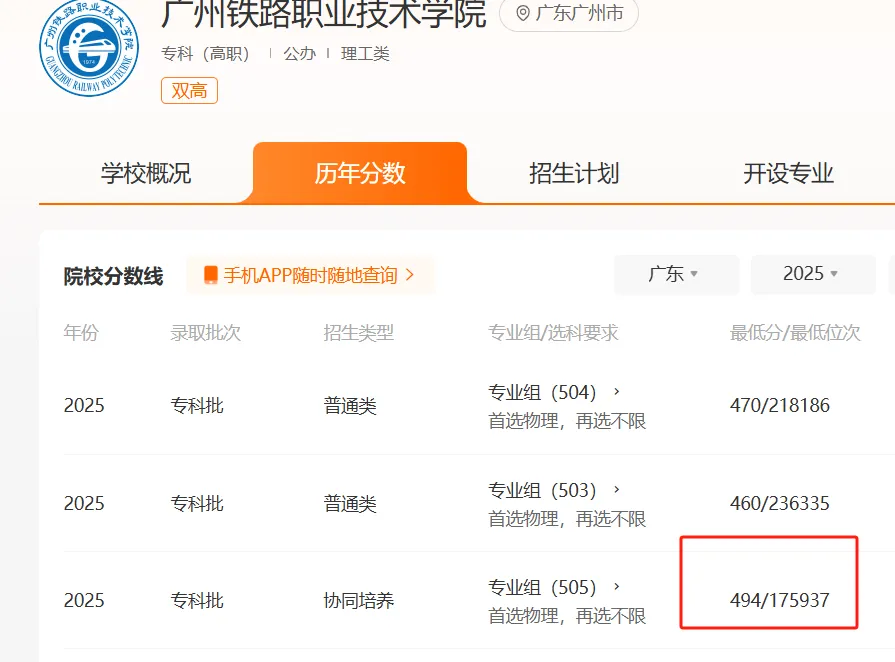
Task: Click the 招生类型 column header
Action: (358, 333)
